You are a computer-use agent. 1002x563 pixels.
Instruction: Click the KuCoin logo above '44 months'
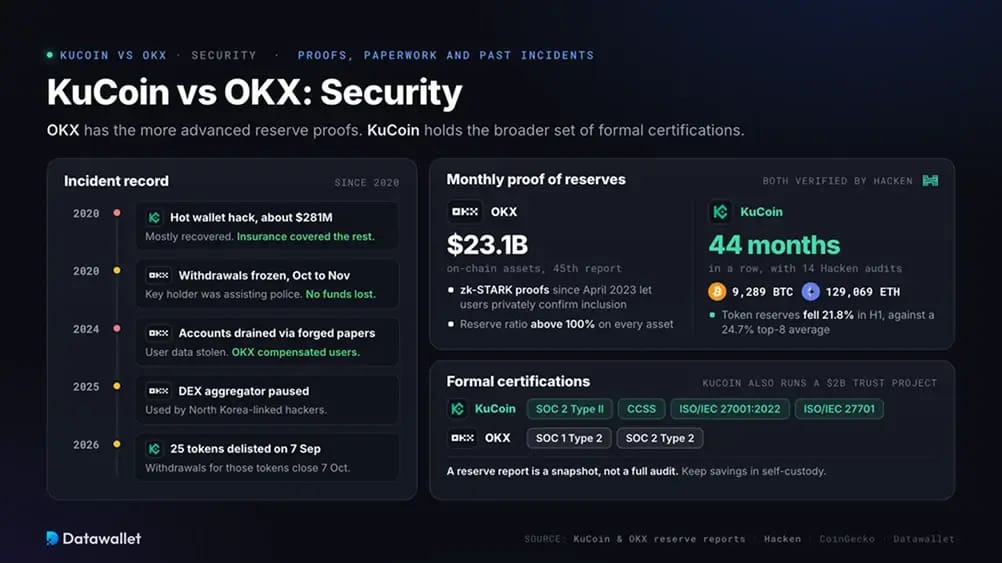point(720,212)
